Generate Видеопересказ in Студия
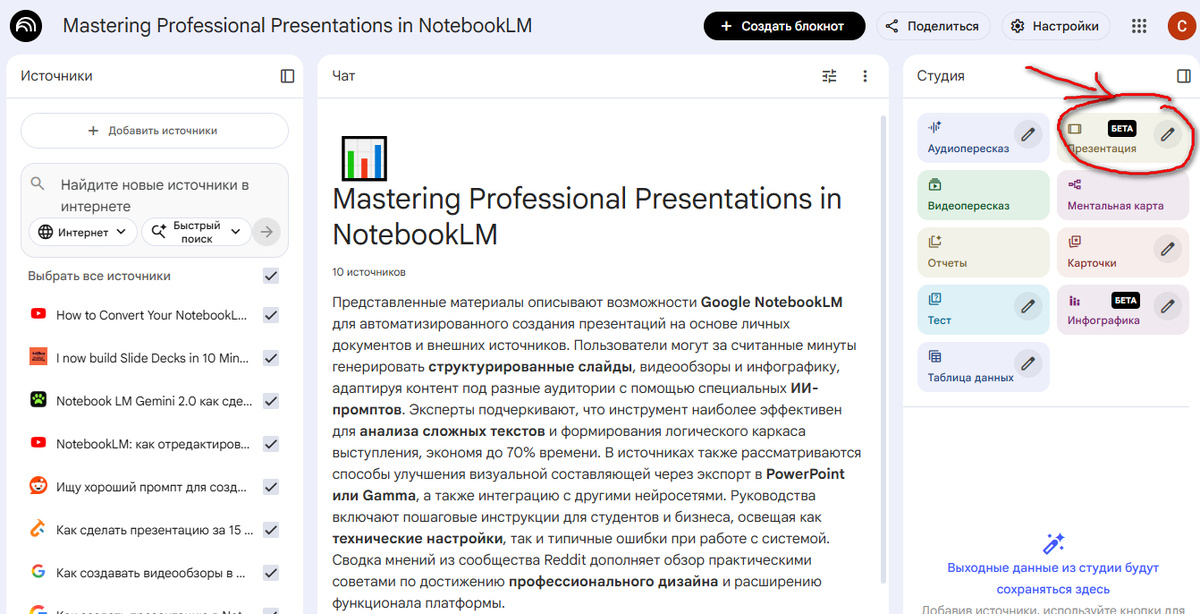Image resolution: width=1200 pixels, height=614 pixels. pyautogui.click(x=984, y=196)
